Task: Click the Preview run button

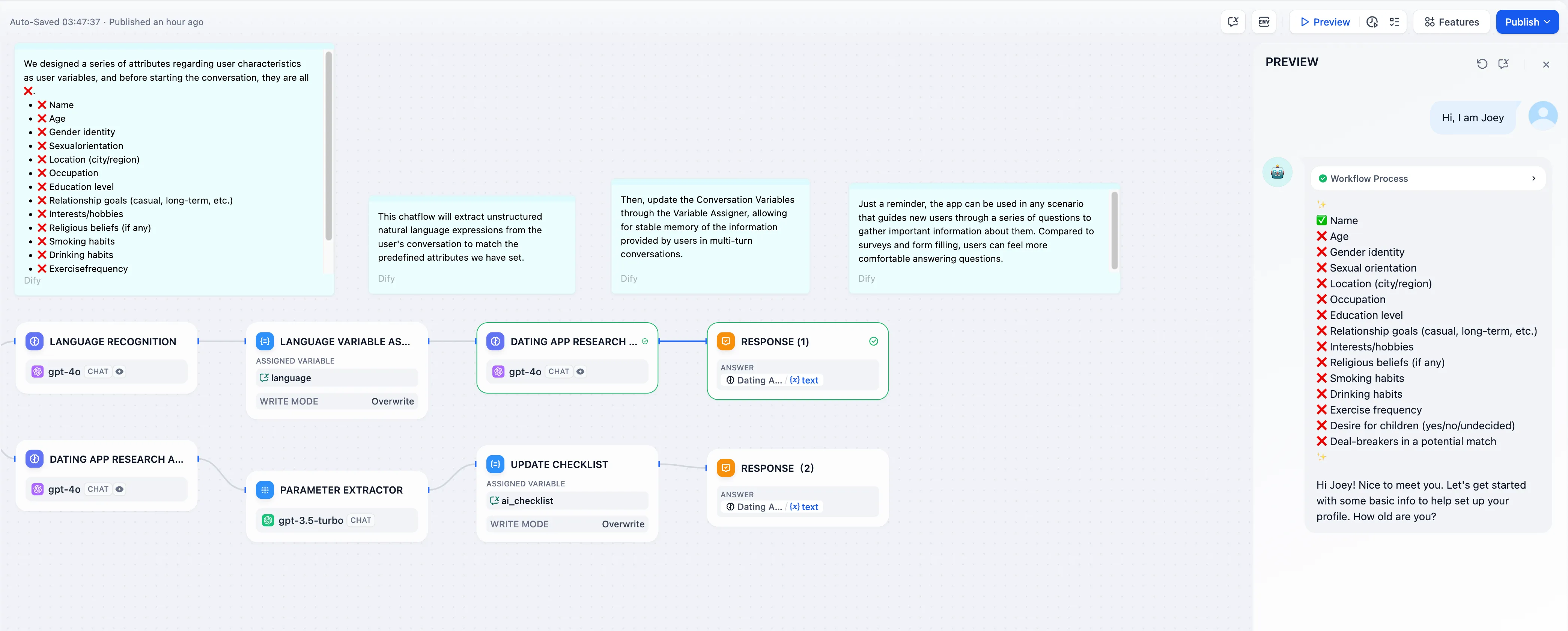Action: (x=1324, y=22)
